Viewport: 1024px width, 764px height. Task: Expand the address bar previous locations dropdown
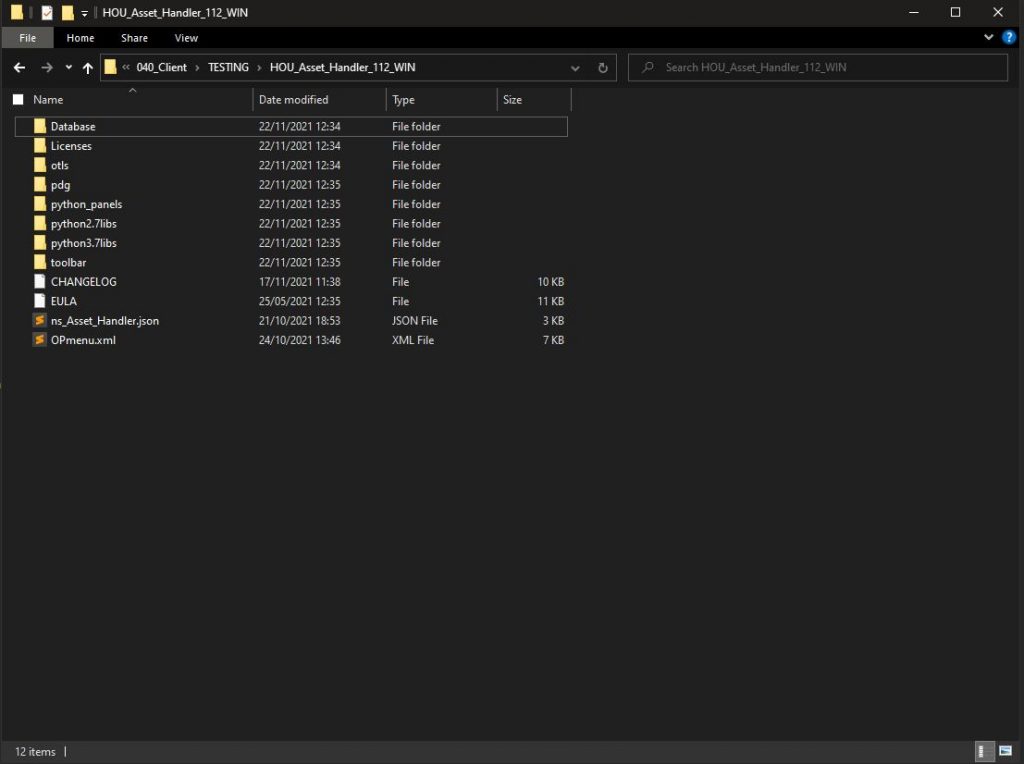(x=575, y=68)
